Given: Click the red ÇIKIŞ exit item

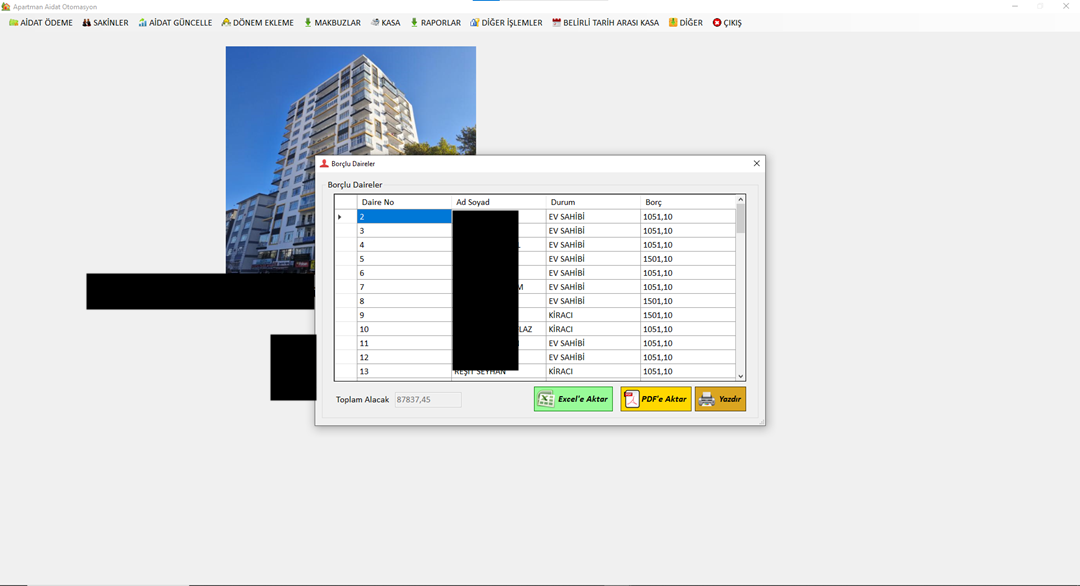Looking at the screenshot, I should pos(727,23).
